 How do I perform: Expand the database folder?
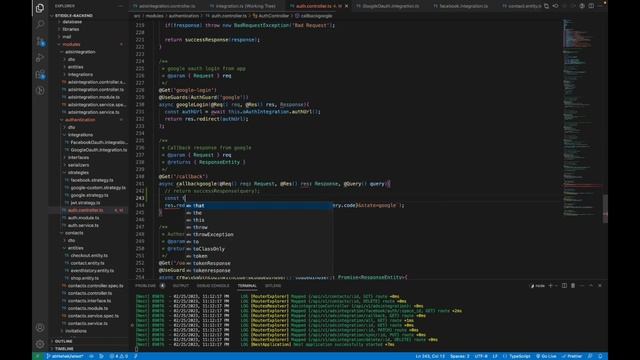coord(72,22)
